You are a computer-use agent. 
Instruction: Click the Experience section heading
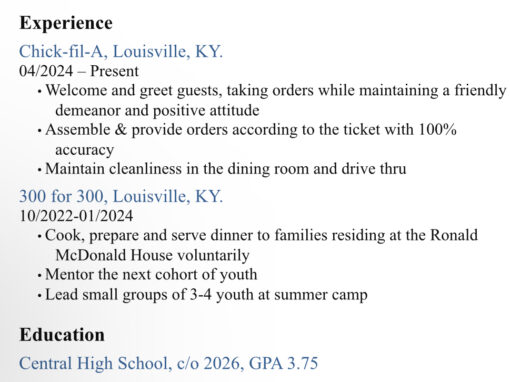(x=66, y=24)
